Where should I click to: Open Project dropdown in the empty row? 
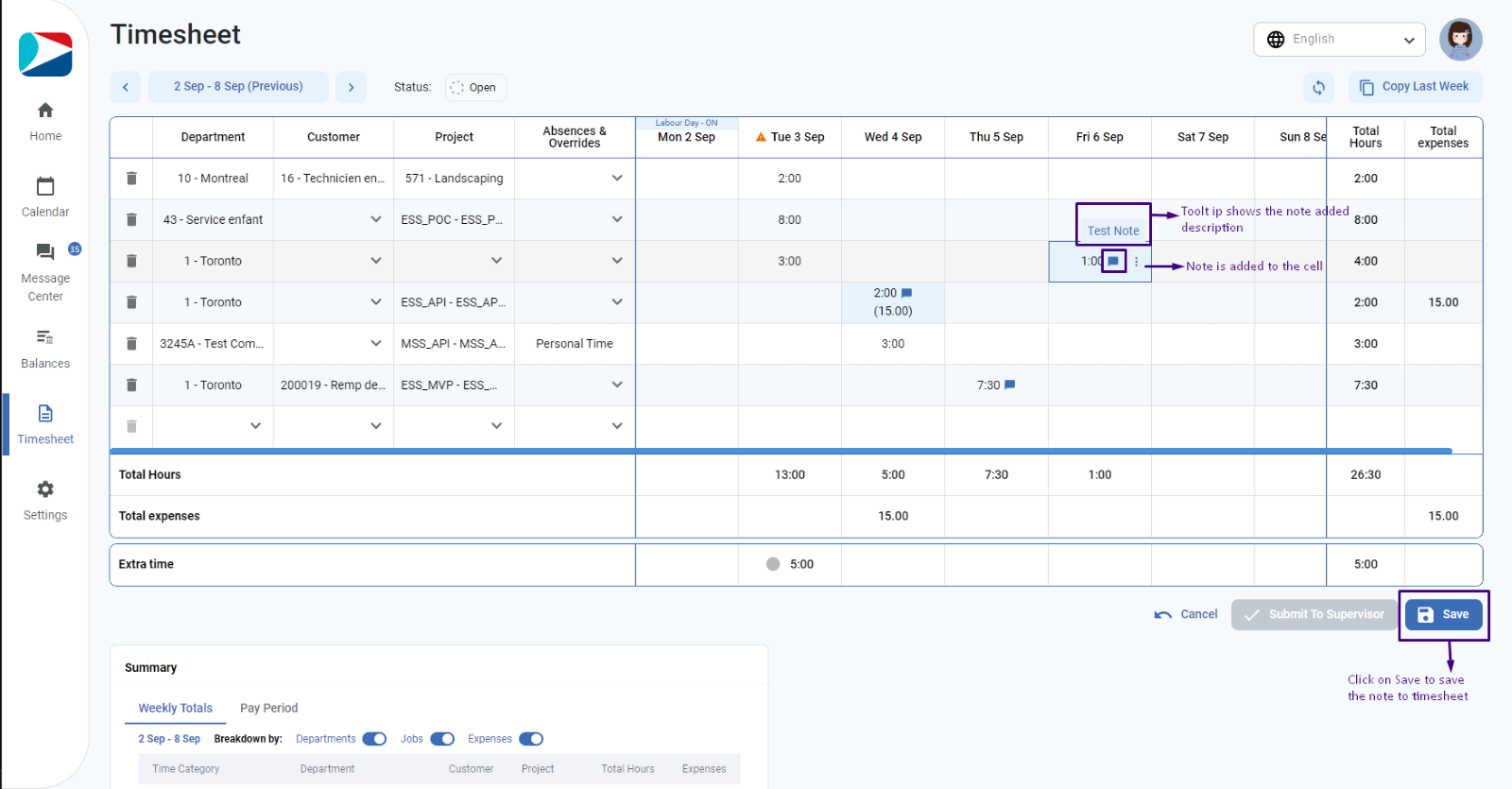(x=496, y=426)
